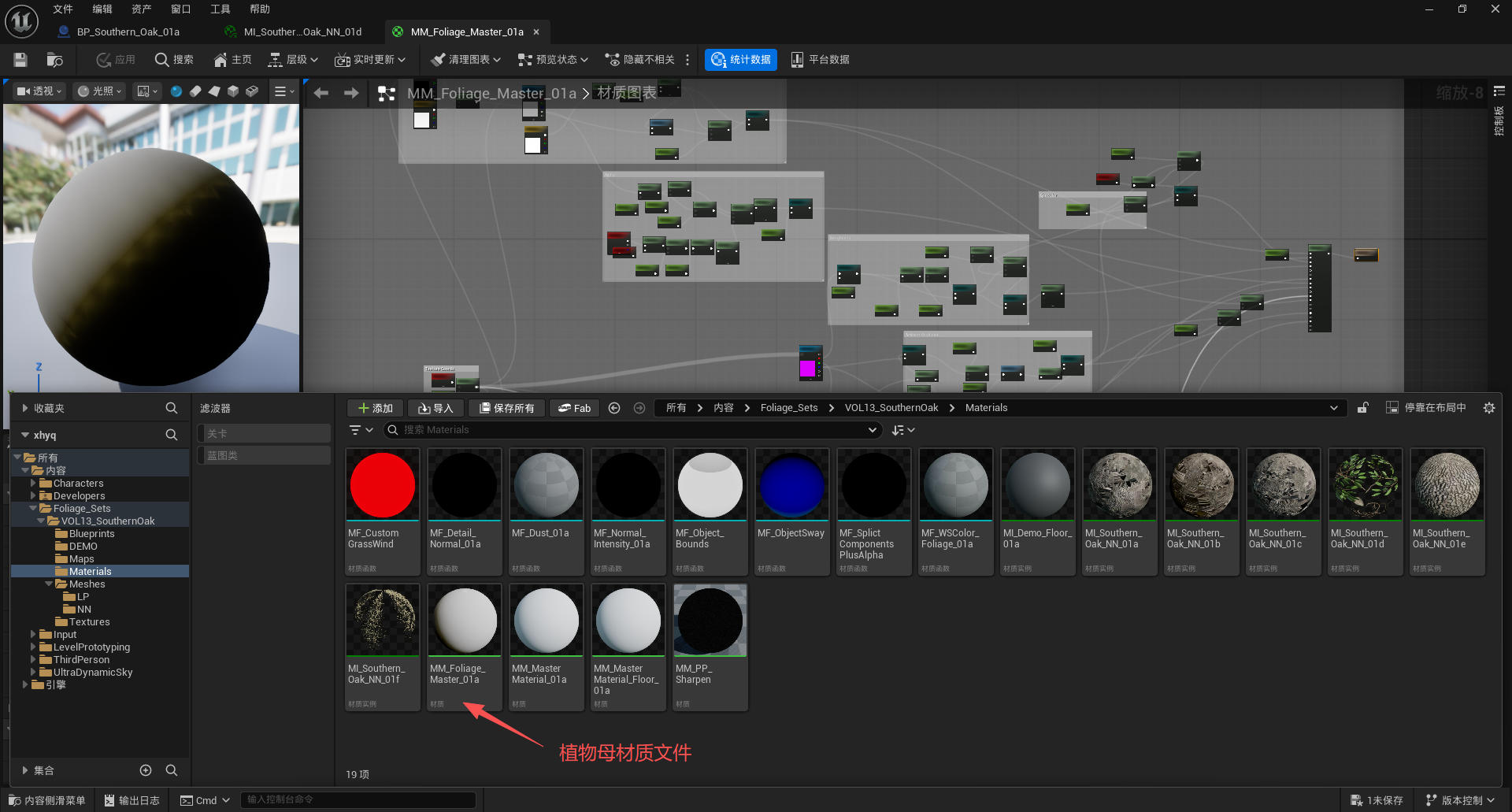
Task: Open the Fab button
Action: point(574,408)
